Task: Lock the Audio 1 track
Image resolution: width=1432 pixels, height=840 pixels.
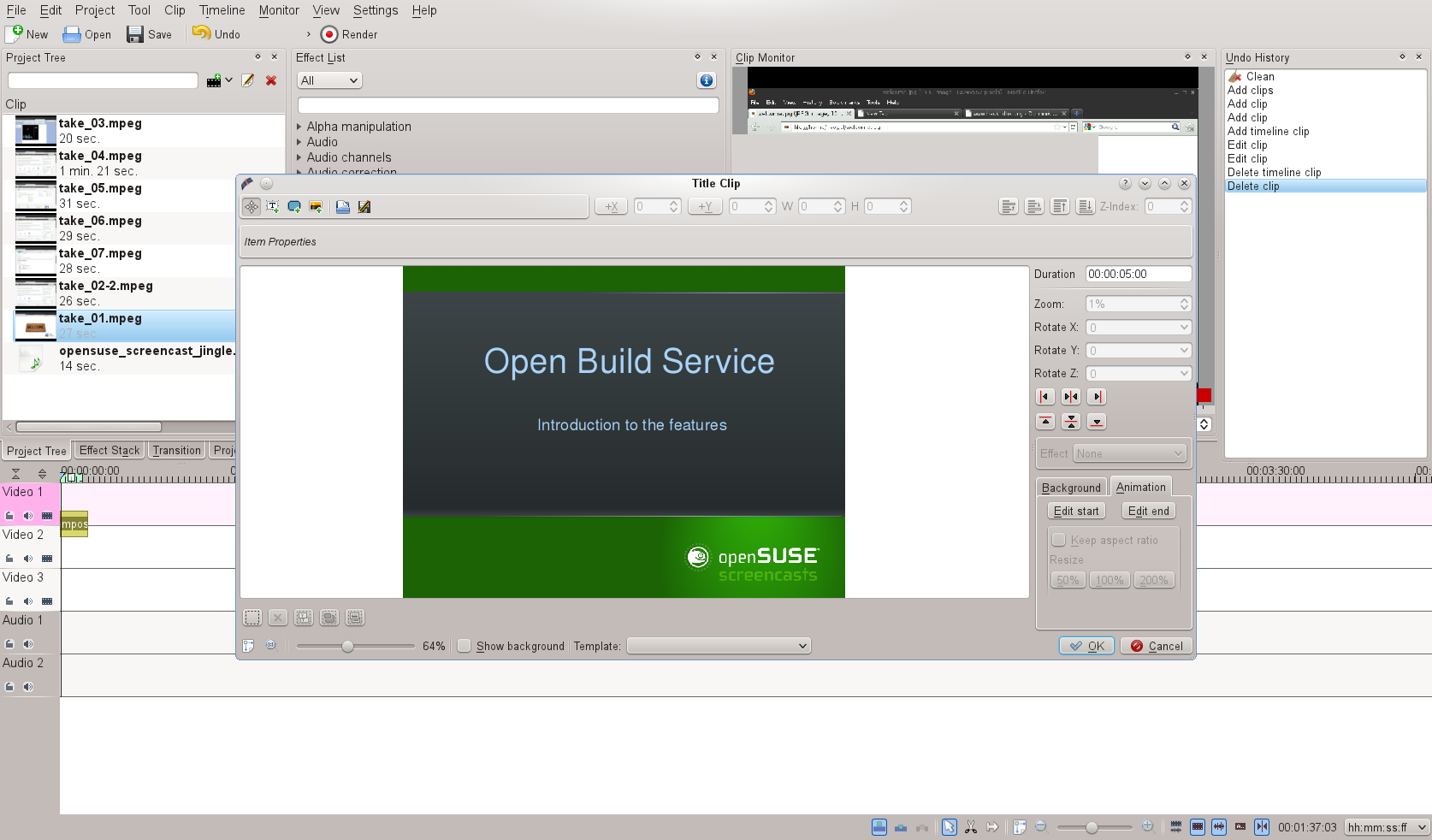Action: tap(9, 644)
